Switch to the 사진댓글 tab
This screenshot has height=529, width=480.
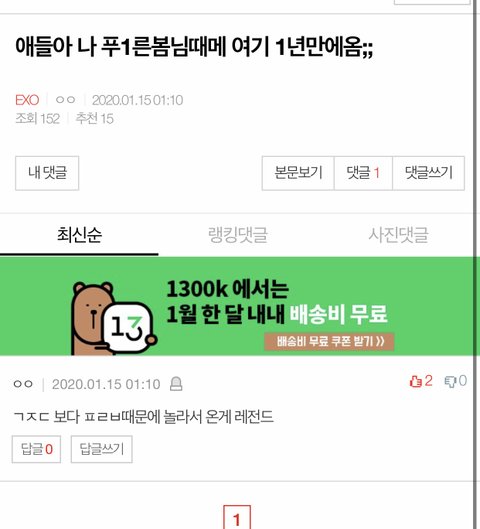(398, 235)
